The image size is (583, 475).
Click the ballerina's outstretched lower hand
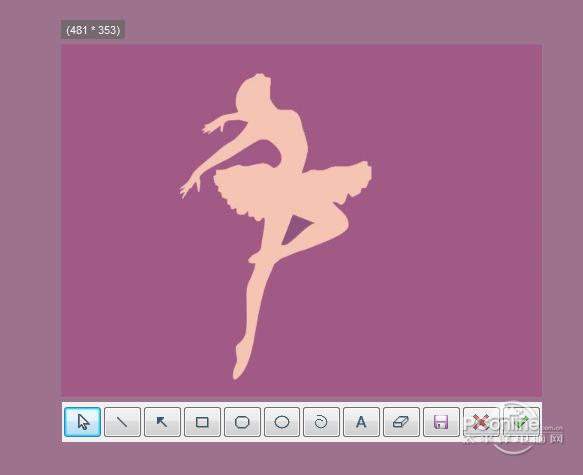click(190, 184)
